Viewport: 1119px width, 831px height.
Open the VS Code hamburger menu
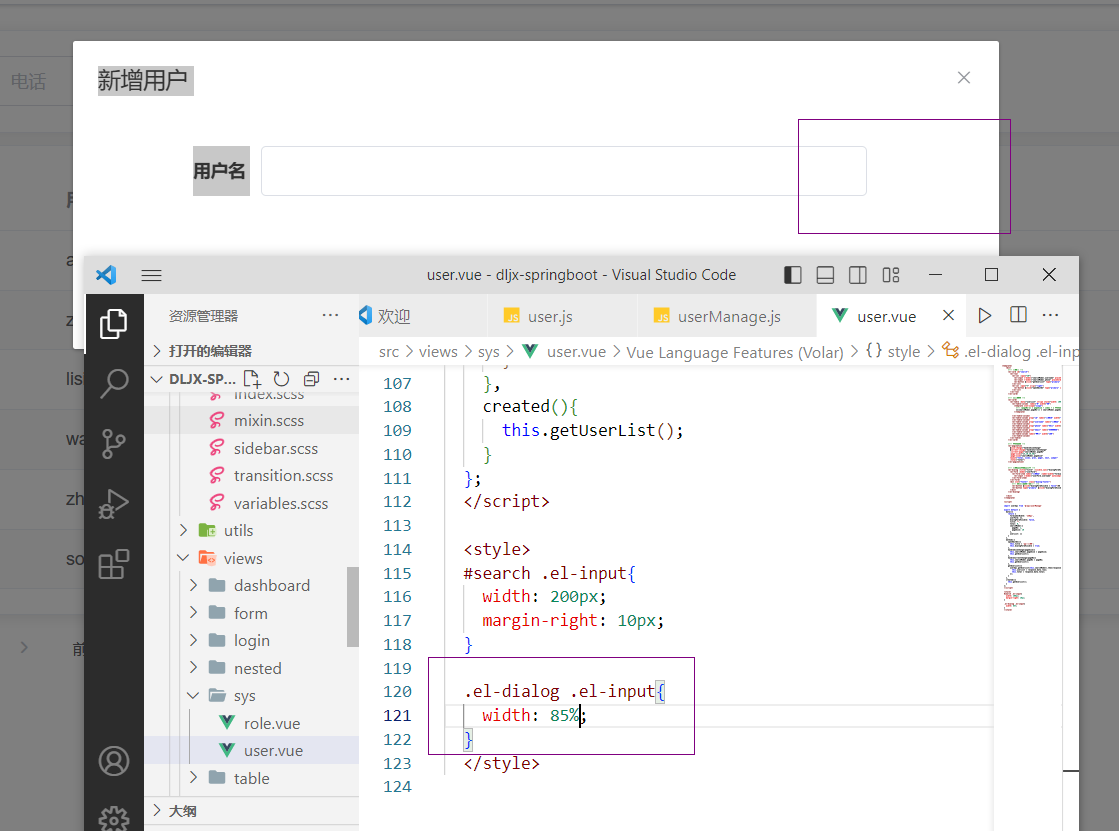click(x=151, y=276)
